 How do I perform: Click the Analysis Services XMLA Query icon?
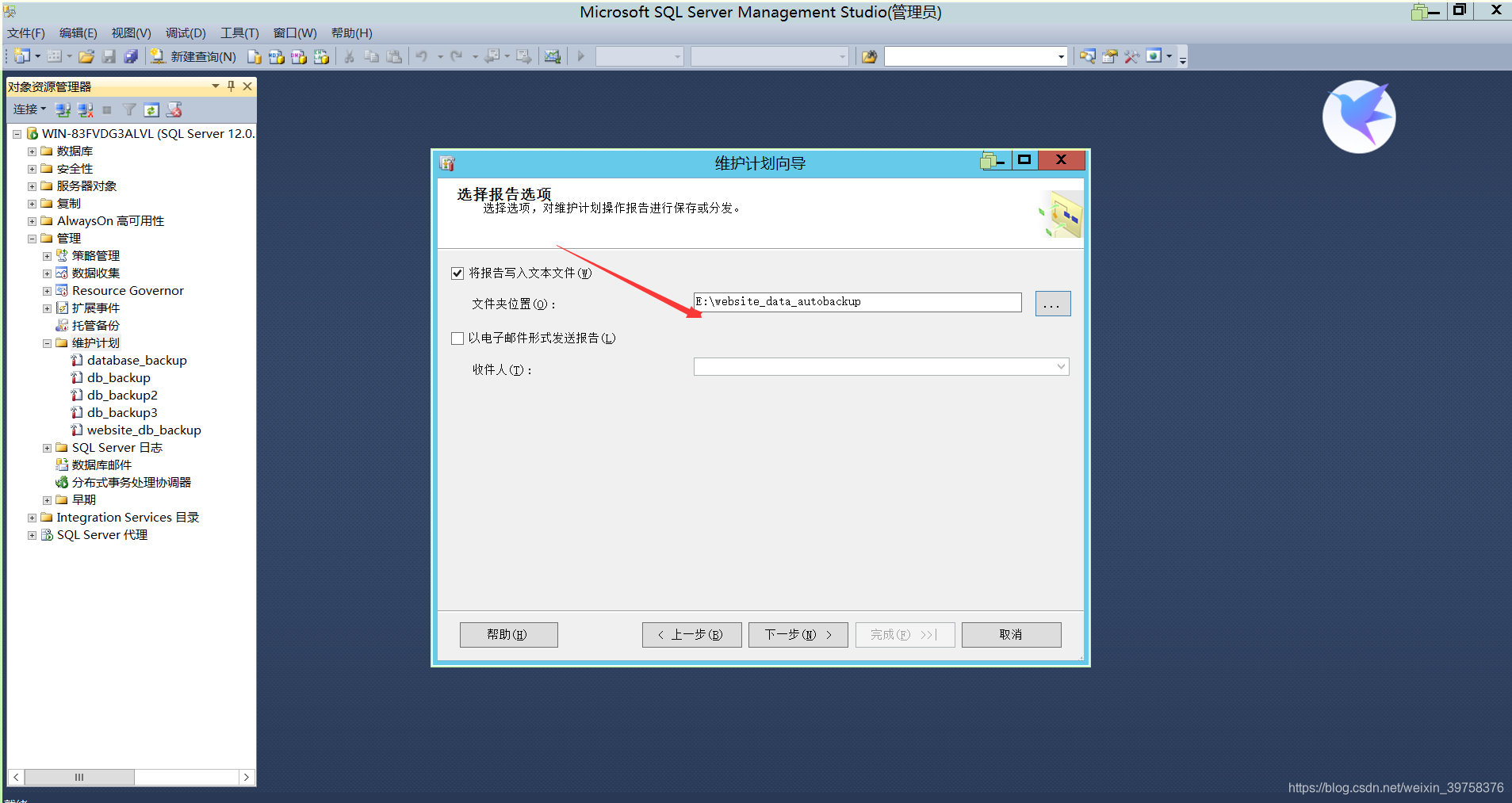[321, 56]
